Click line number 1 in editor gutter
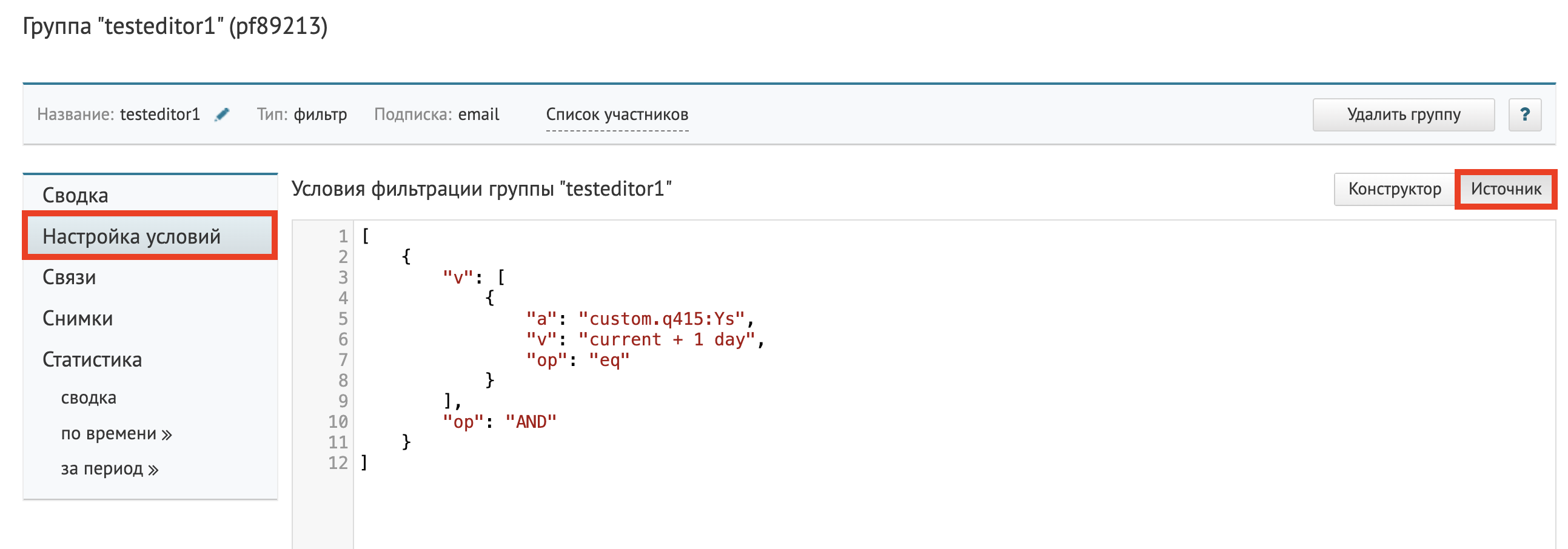 343,236
